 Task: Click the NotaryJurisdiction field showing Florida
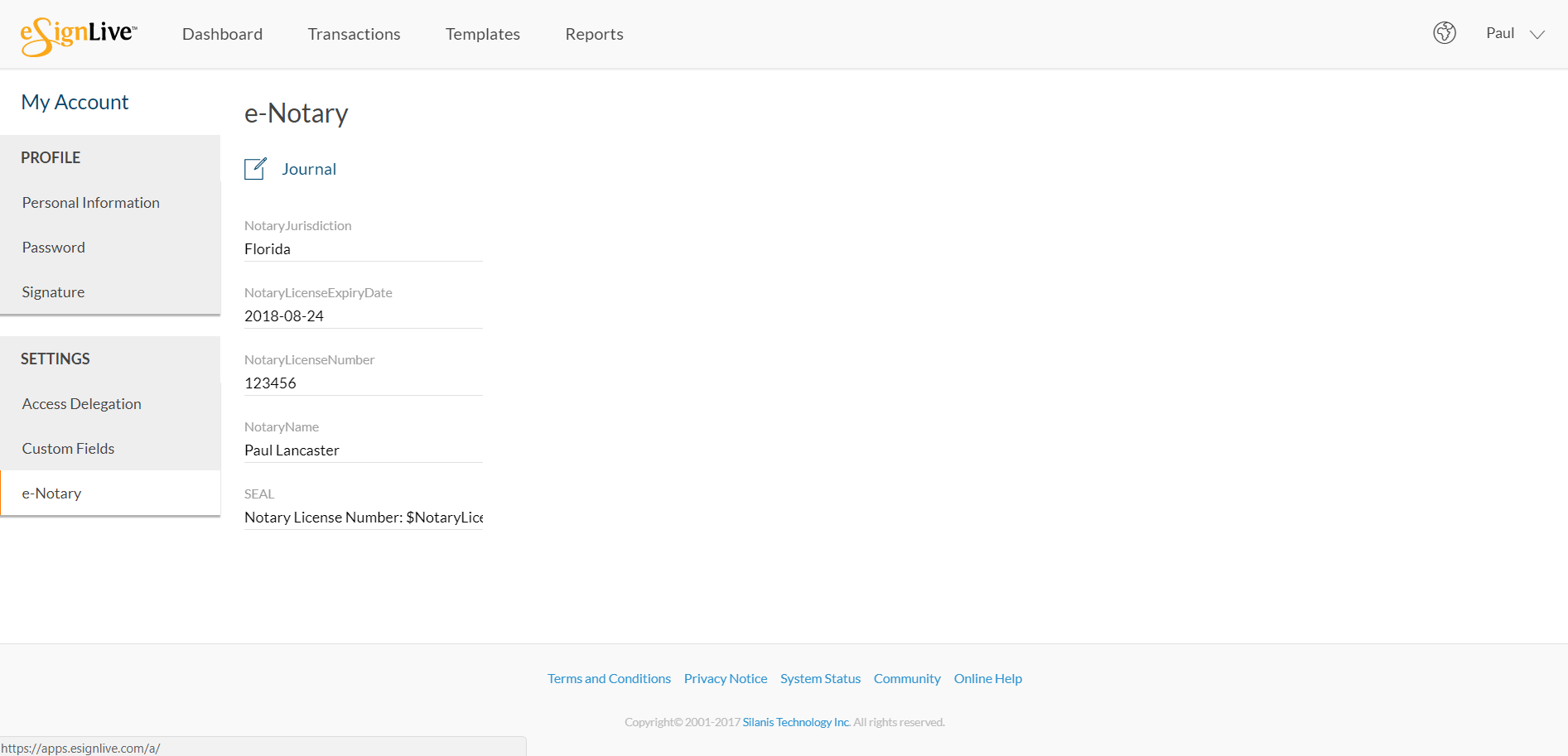364,249
